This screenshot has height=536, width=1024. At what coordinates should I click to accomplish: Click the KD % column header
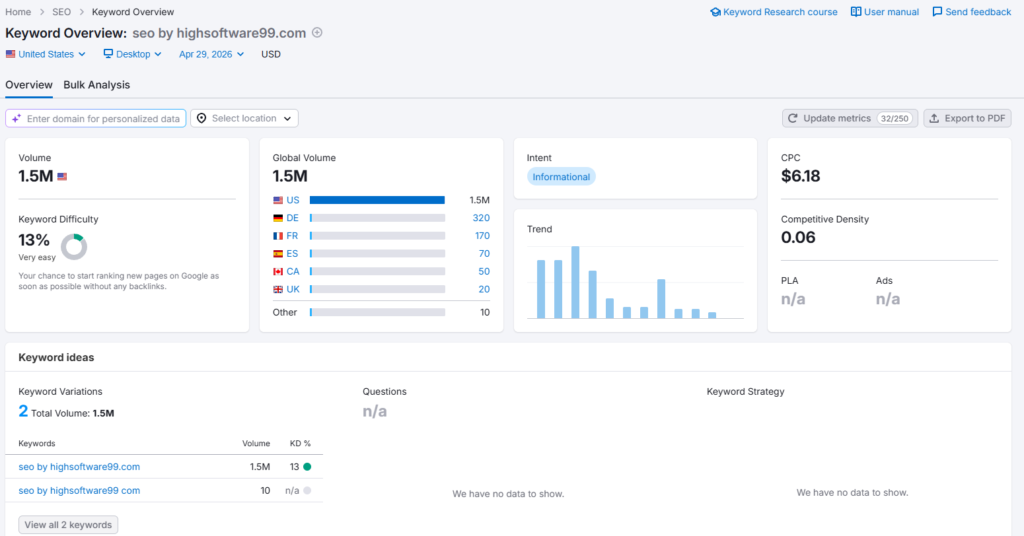(300, 443)
